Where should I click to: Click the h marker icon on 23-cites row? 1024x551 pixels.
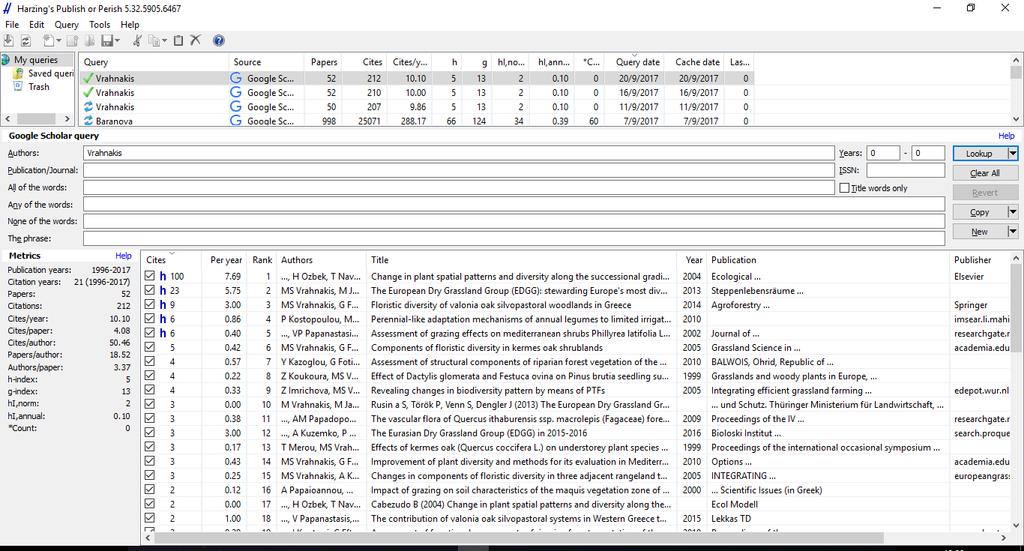coord(163,291)
